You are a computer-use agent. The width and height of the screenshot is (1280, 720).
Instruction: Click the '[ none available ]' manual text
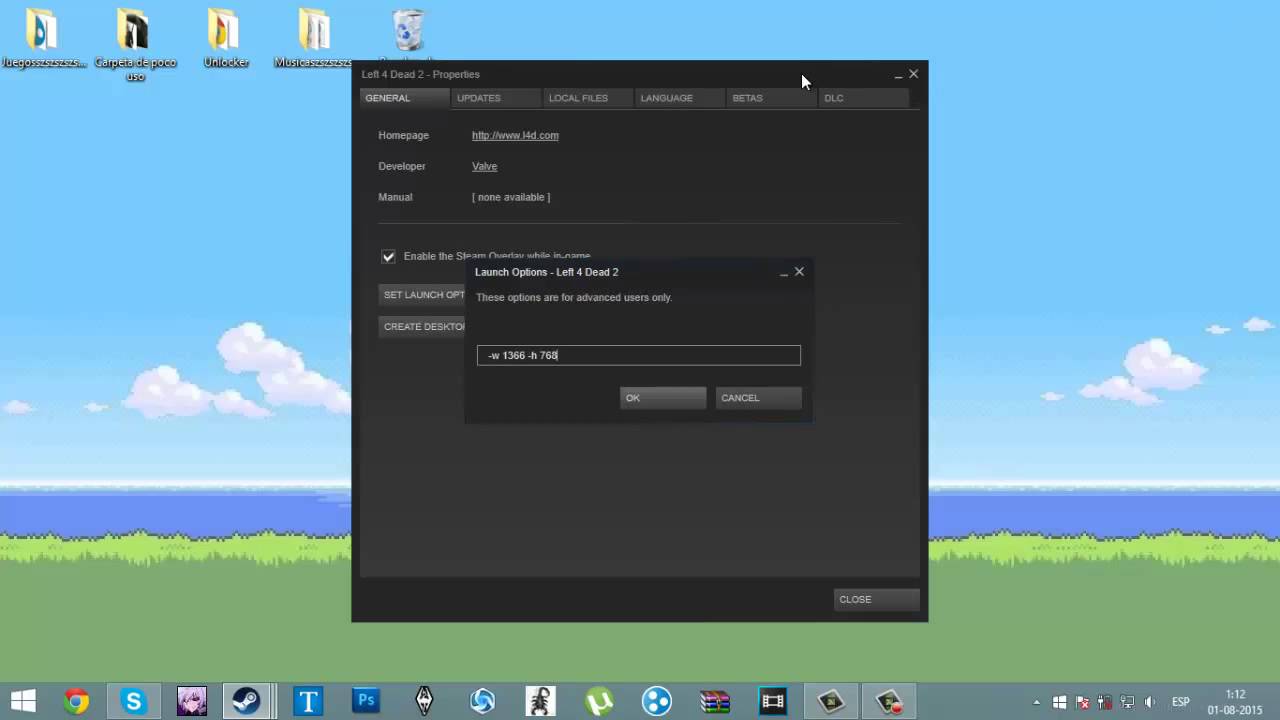tap(511, 197)
